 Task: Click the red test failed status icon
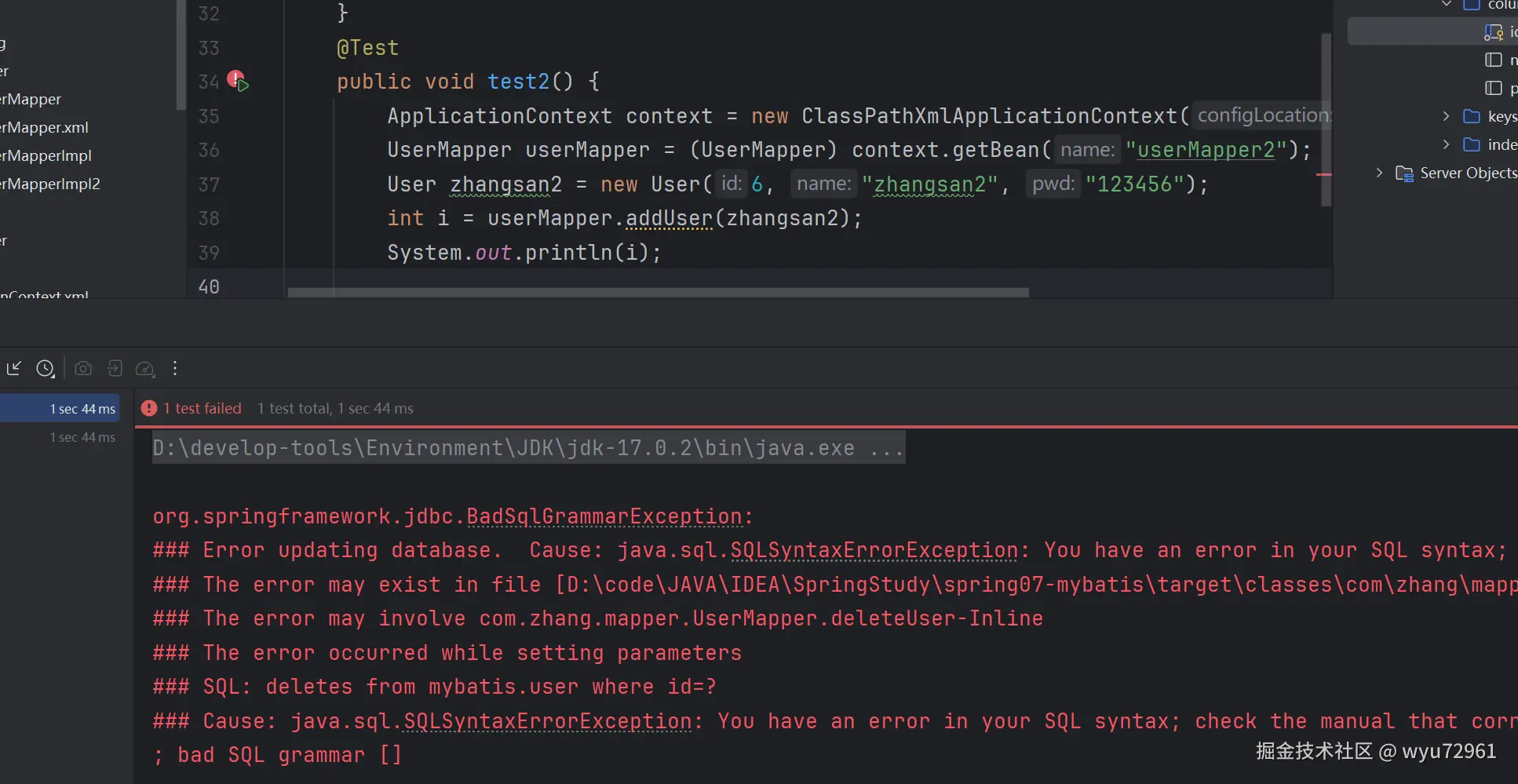point(149,408)
